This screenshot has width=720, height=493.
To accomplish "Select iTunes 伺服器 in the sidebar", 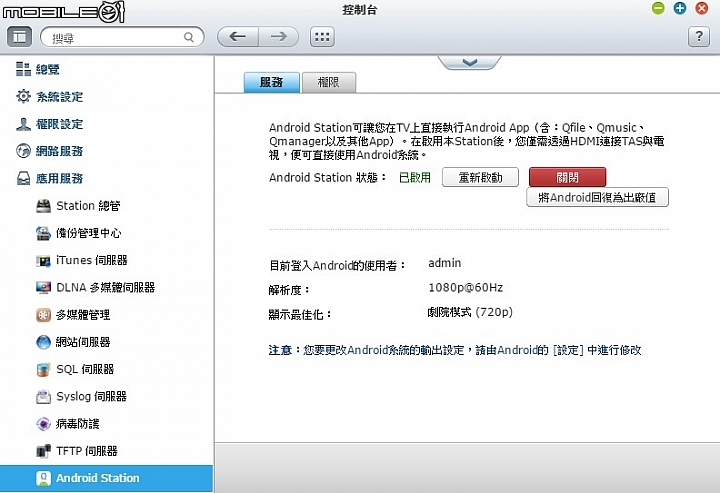I will point(91,260).
